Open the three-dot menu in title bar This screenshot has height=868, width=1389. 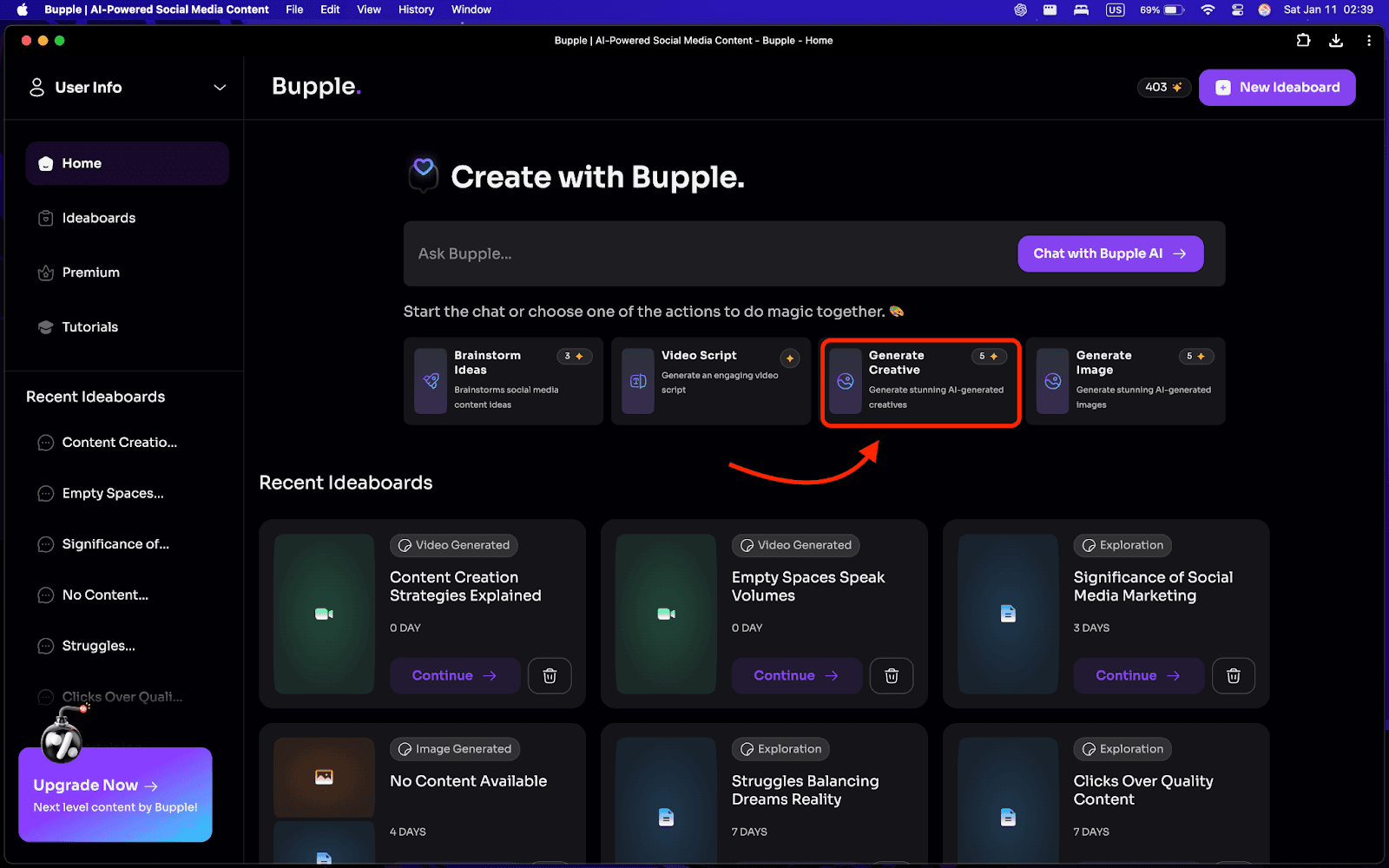click(x=1369, y=41)
